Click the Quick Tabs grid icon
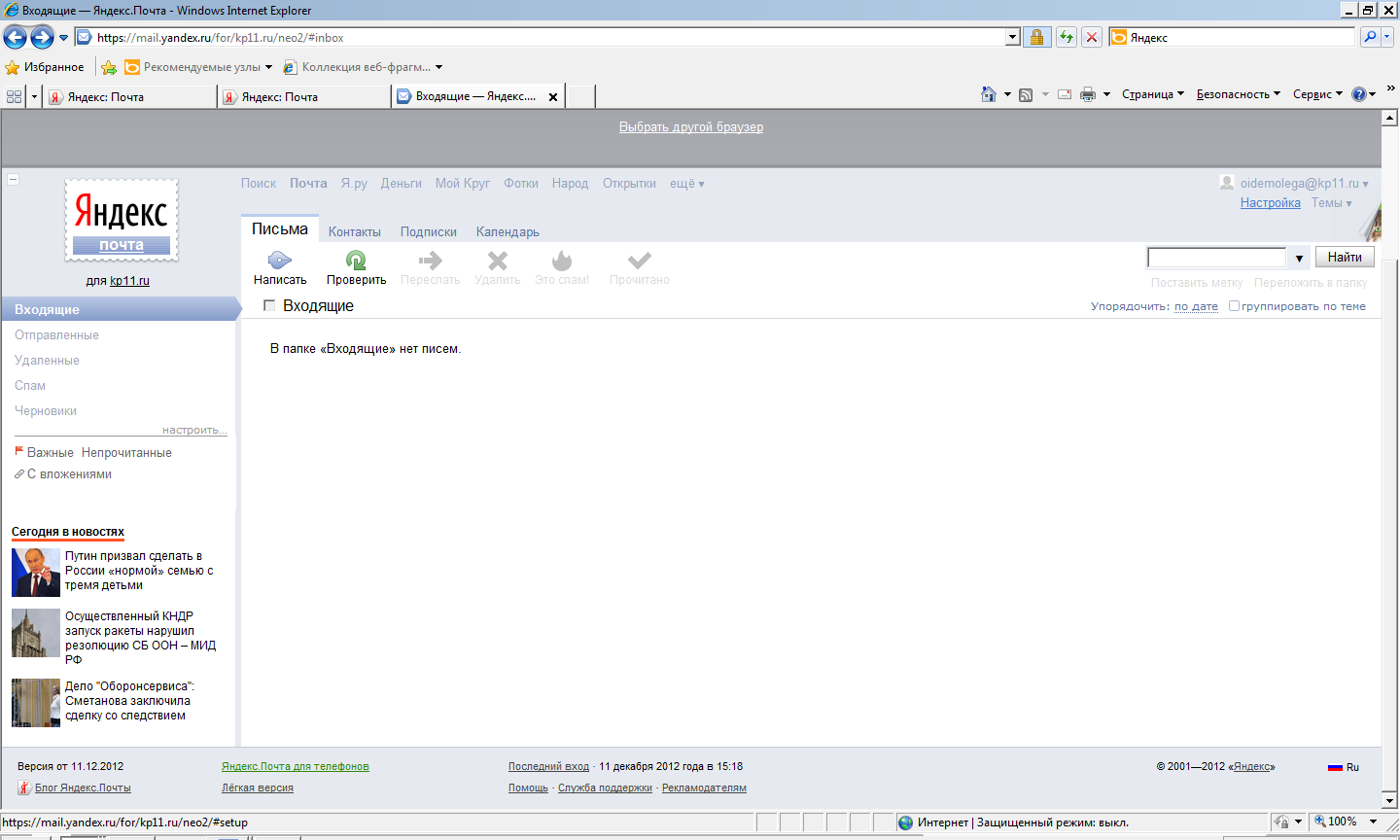Viewport: 1400px width, 840px height. coord(14,96)
